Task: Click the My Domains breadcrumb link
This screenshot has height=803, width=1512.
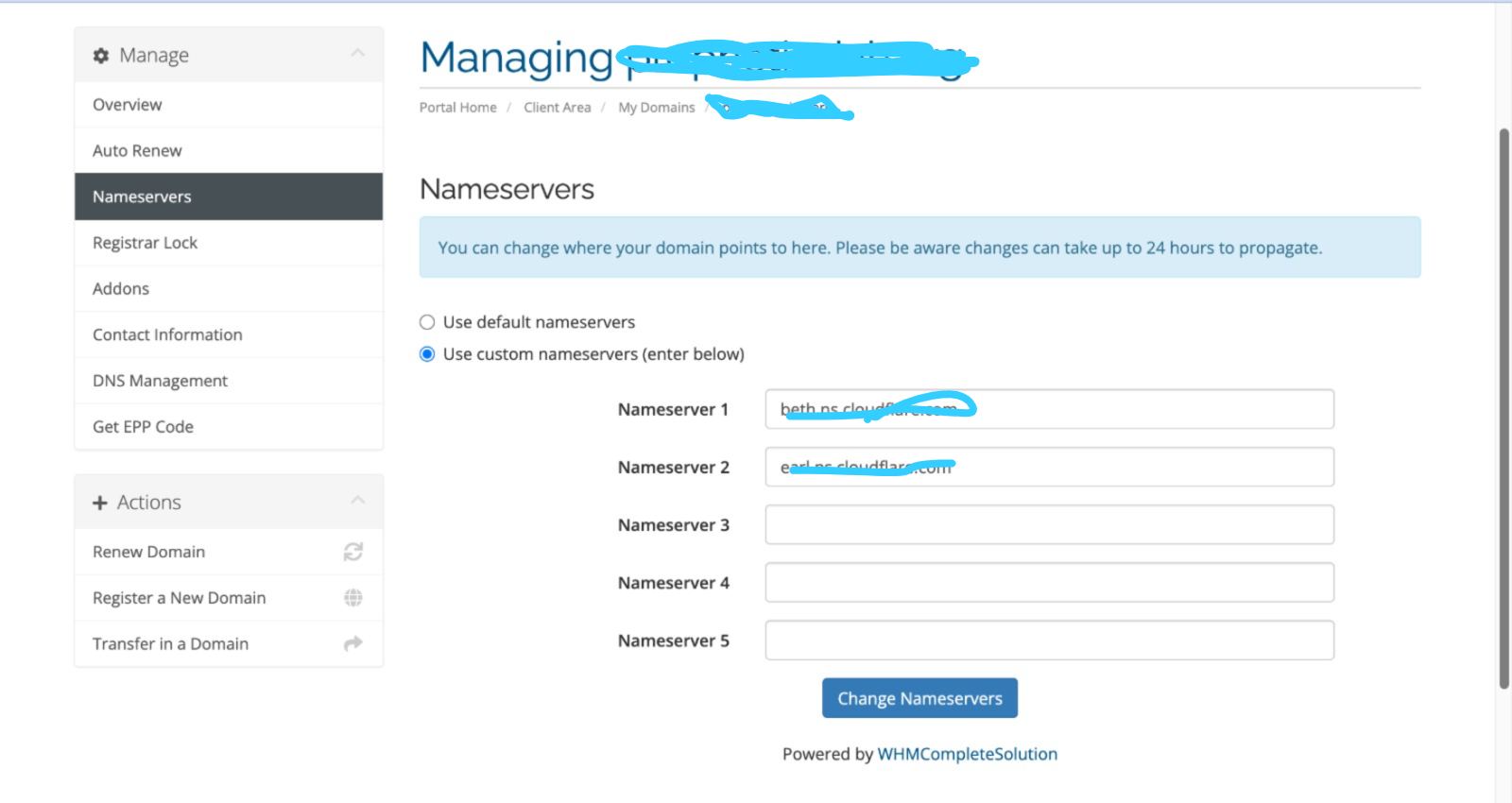Action: [657, 108]
